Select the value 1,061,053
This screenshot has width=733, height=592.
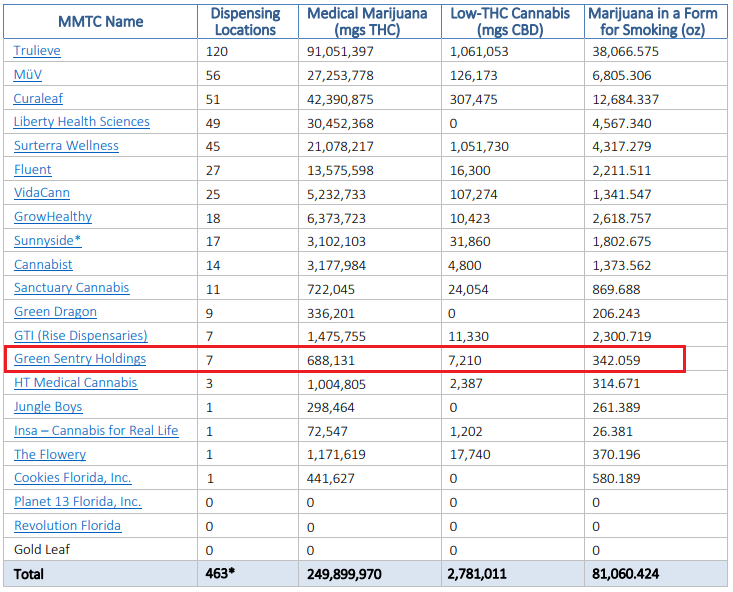pos(479,51)
